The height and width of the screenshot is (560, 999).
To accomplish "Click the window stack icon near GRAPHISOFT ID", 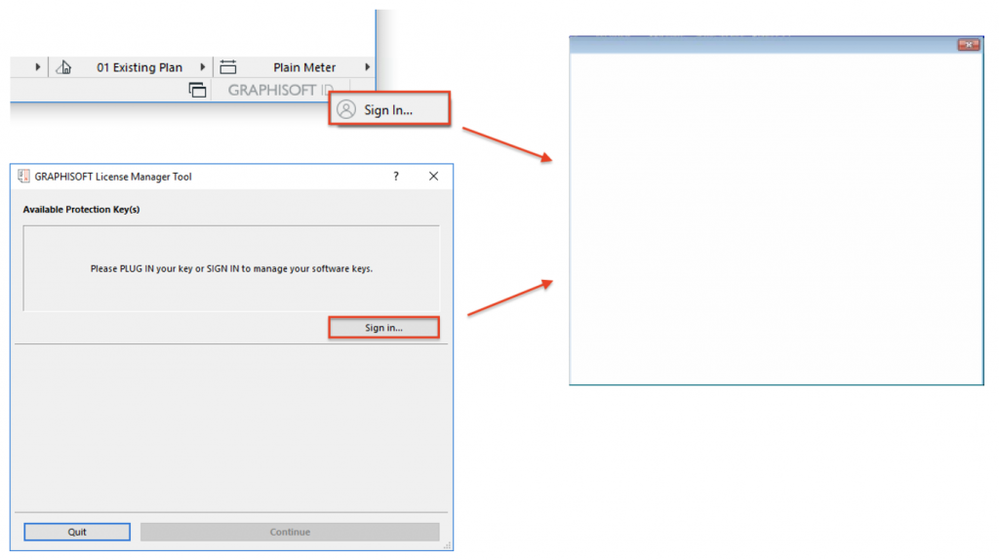I will [198, 90].
